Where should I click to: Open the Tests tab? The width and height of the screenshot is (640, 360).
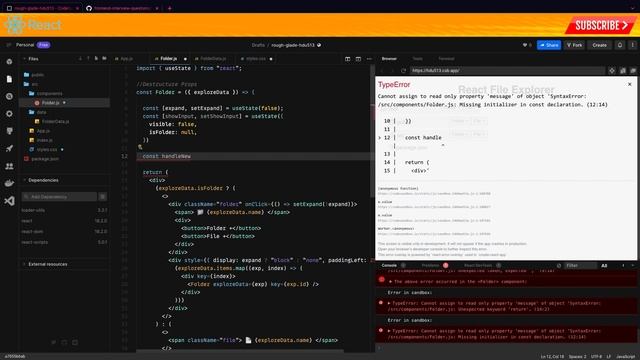(x=418, y=59)
